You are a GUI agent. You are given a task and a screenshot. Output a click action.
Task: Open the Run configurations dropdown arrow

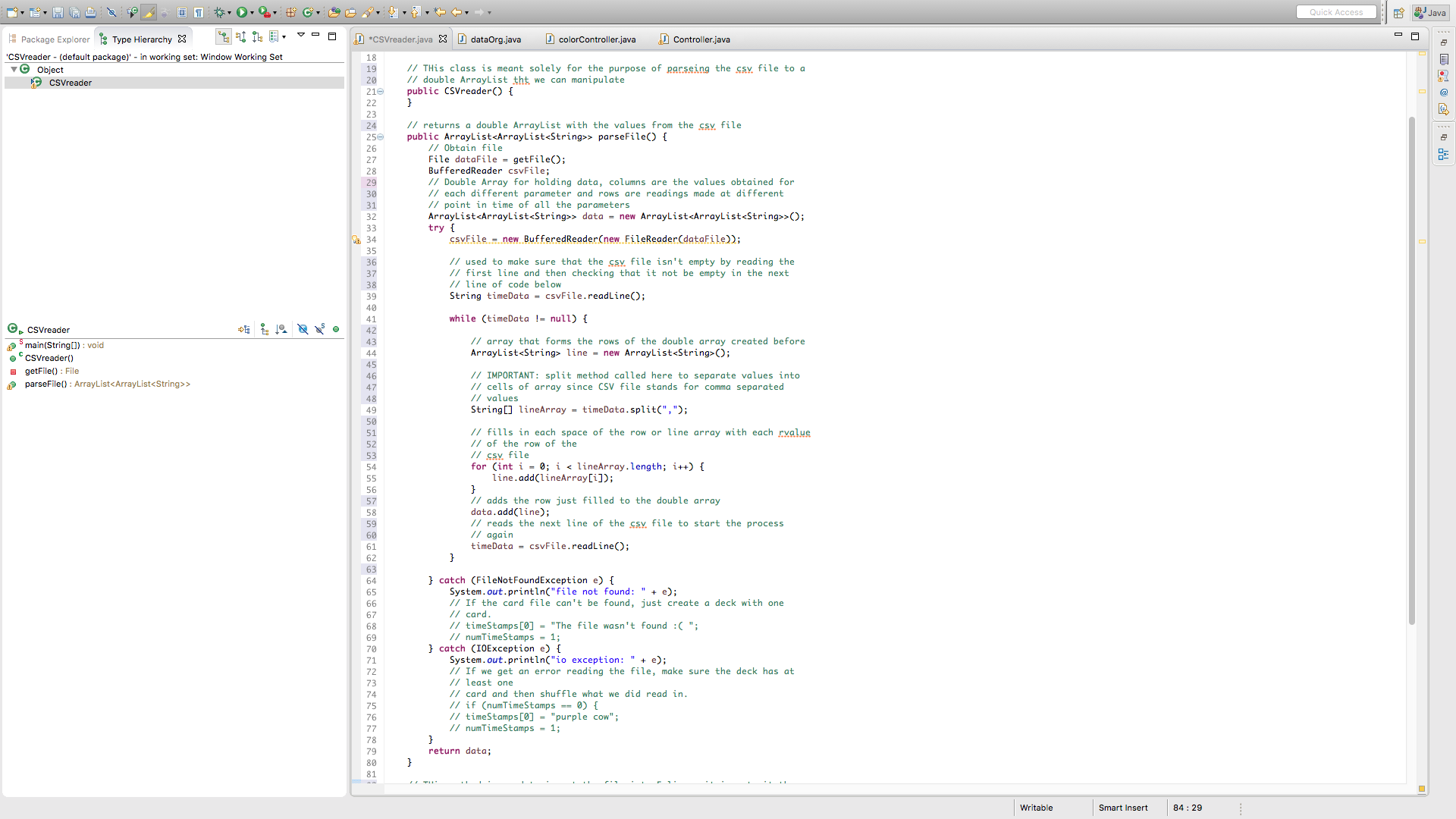tap(252, 13)
